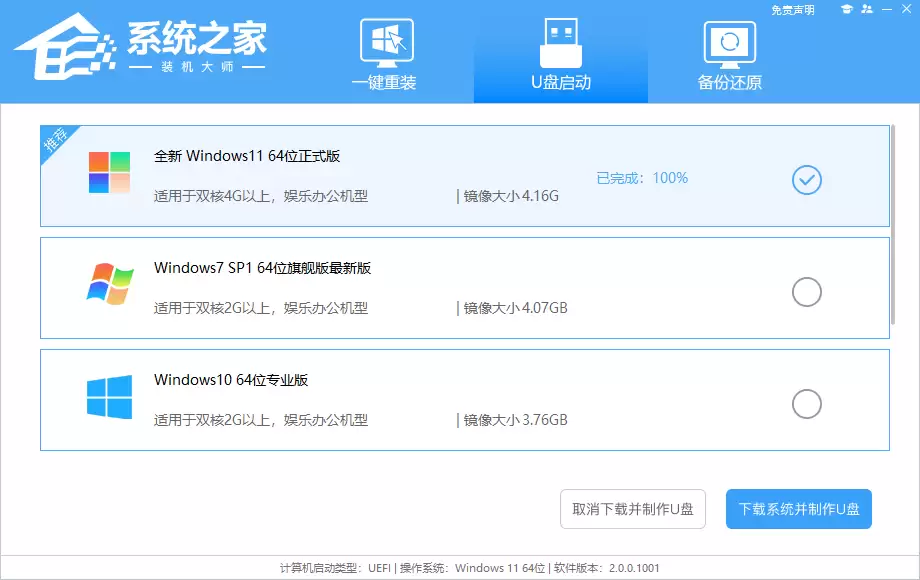Open tutorials via the graduation cap titlebar icon
920x580 pixels.
846,8
